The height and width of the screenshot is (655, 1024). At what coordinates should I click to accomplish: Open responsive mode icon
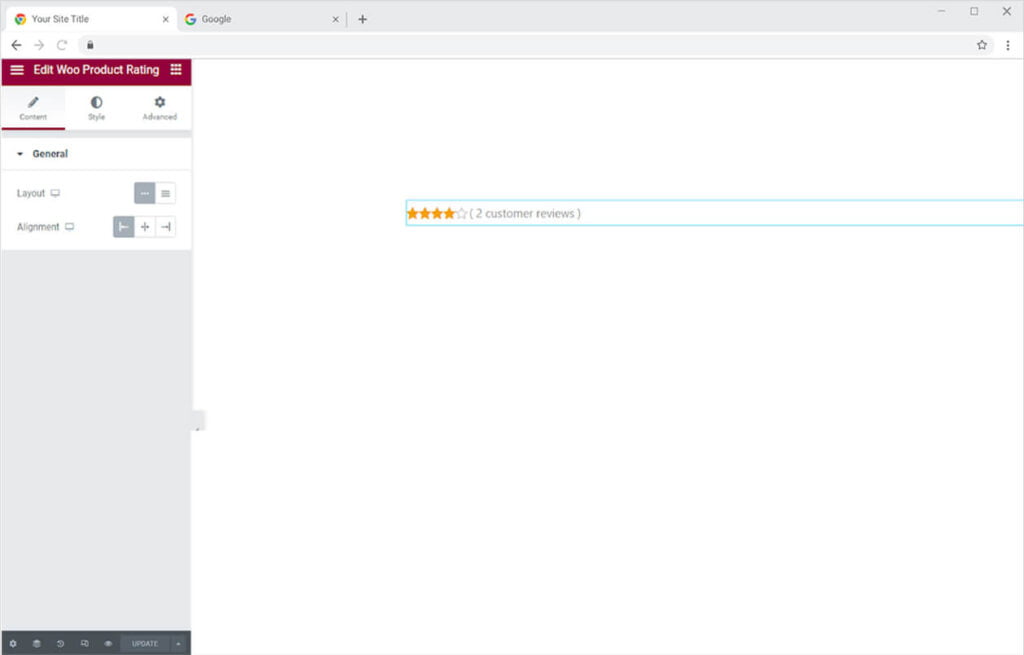coord(85,643)
